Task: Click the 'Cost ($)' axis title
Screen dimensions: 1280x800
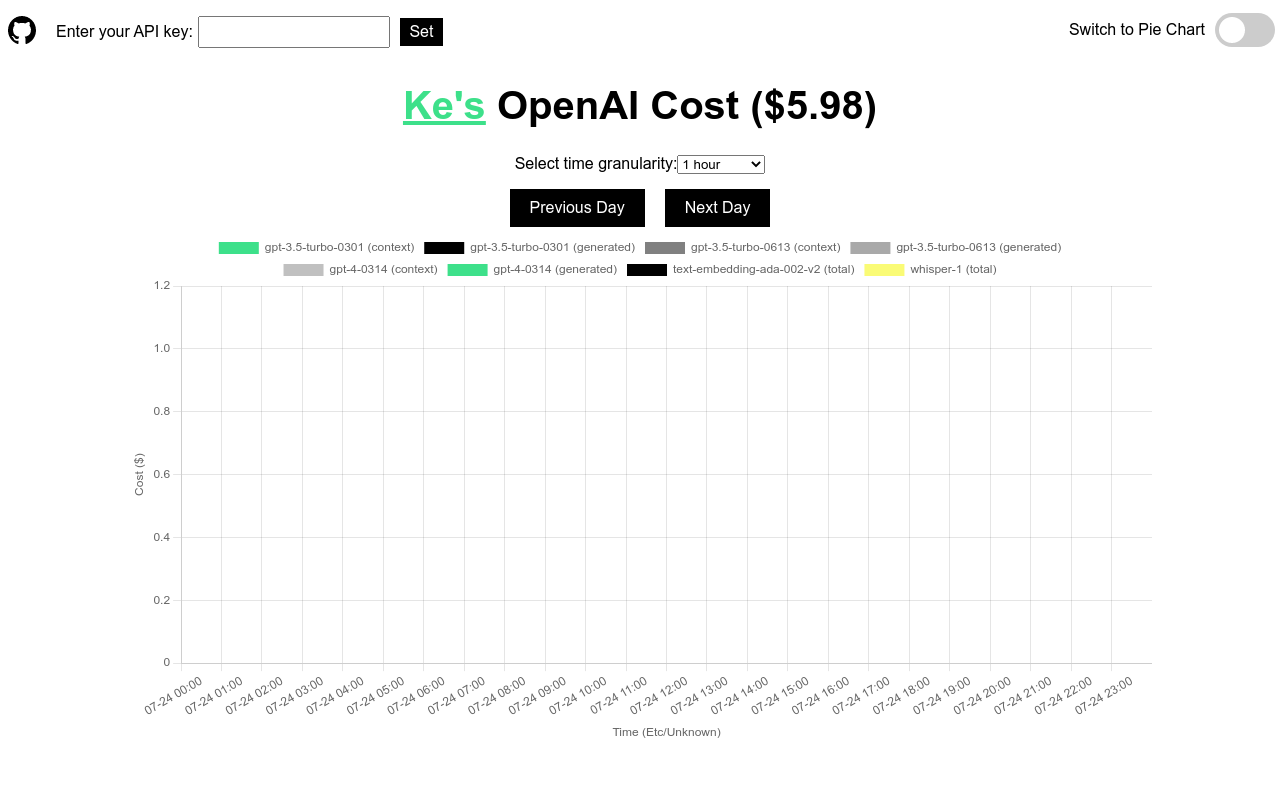Action: pyautogui.click(x=139, y=474)
